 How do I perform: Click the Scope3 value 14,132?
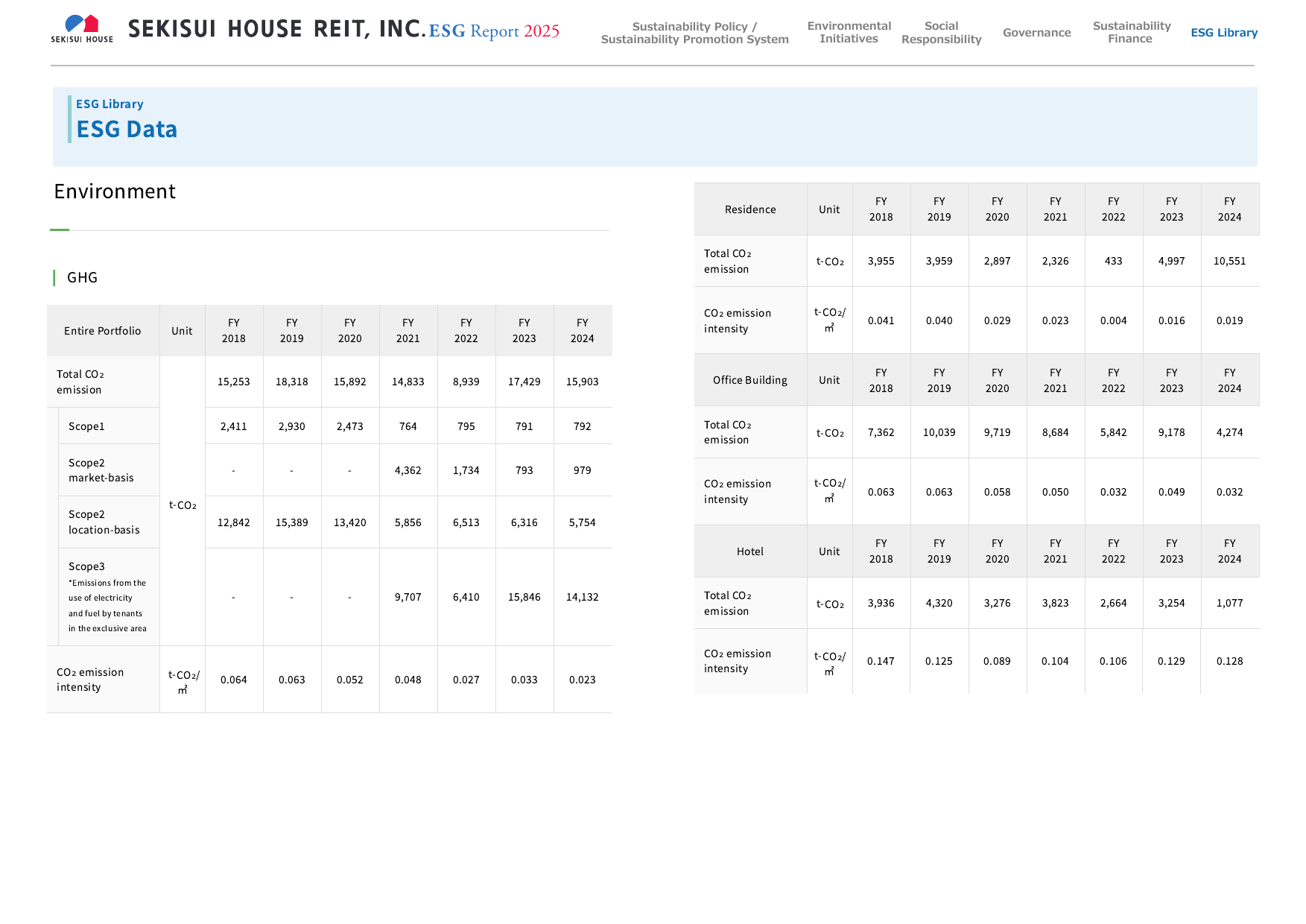point(583,597)
